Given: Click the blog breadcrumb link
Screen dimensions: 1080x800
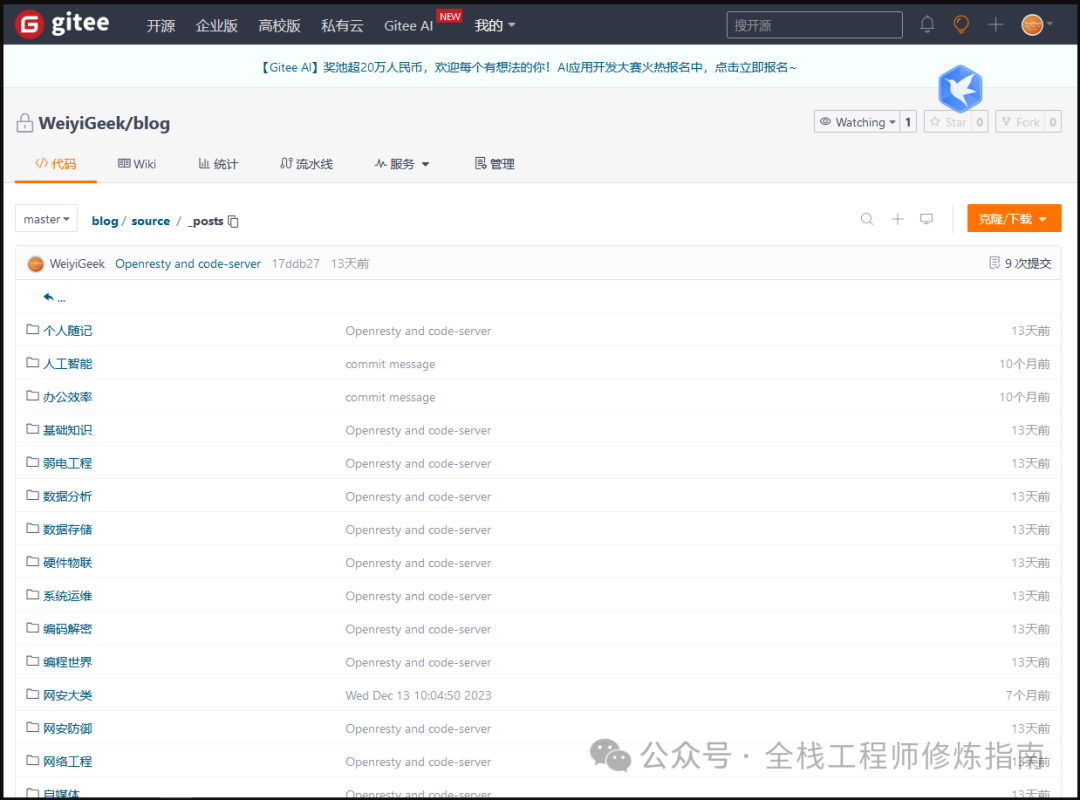Looking at the screenshot, I should pos(105,220).
